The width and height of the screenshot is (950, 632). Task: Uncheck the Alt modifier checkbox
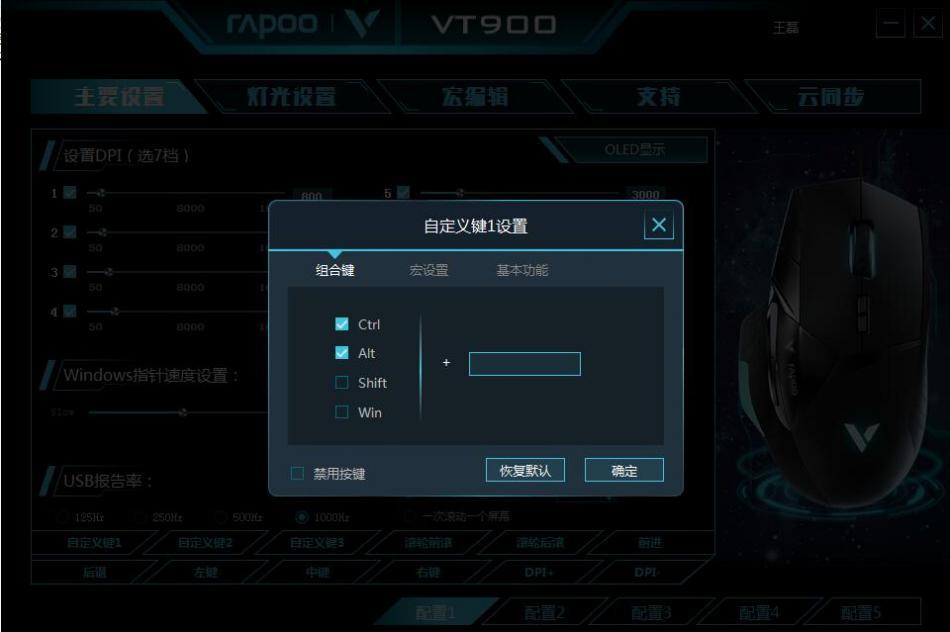pyautogui.click(x=342, y=353)
